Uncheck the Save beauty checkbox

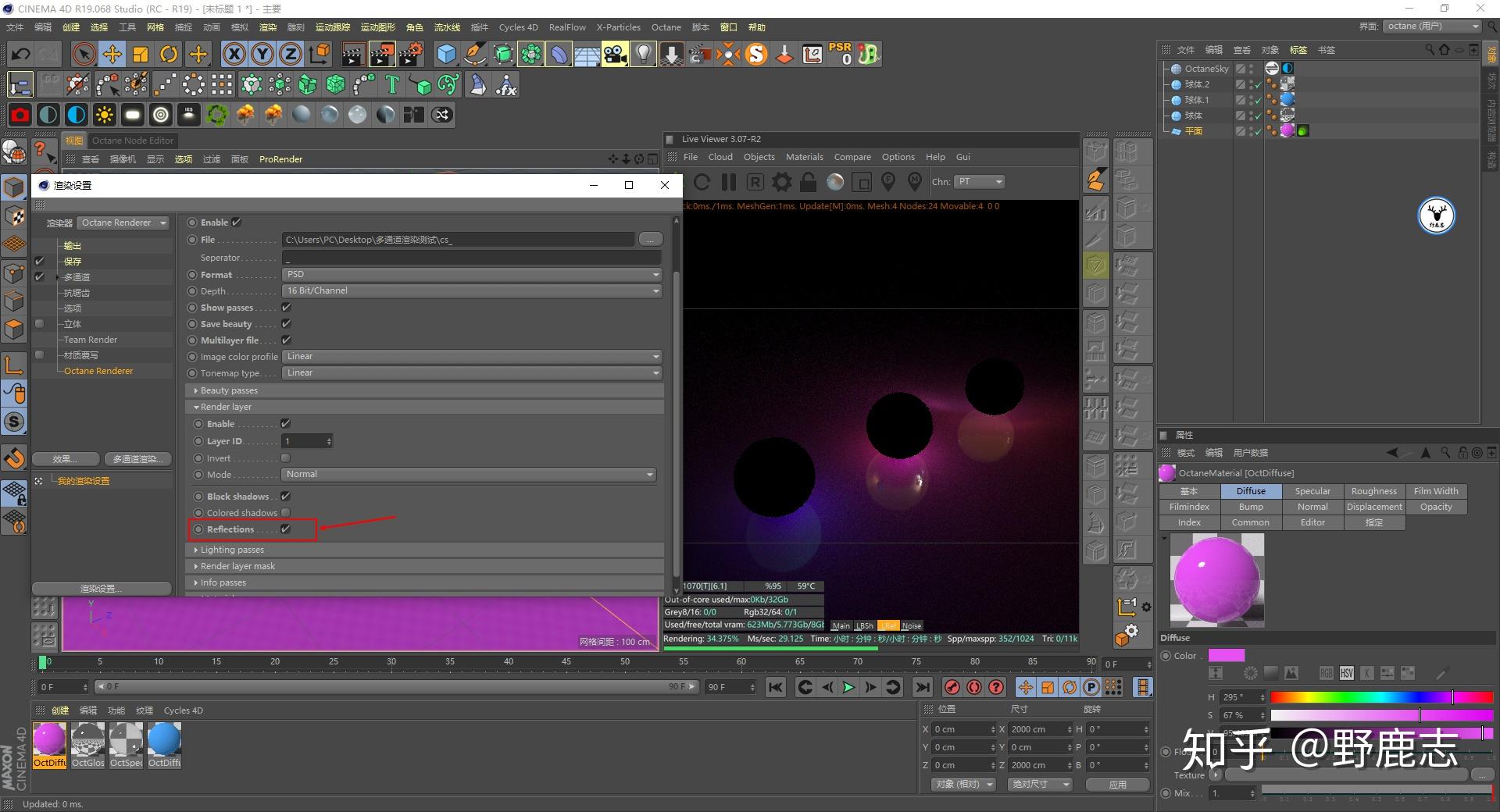point(286,324)
